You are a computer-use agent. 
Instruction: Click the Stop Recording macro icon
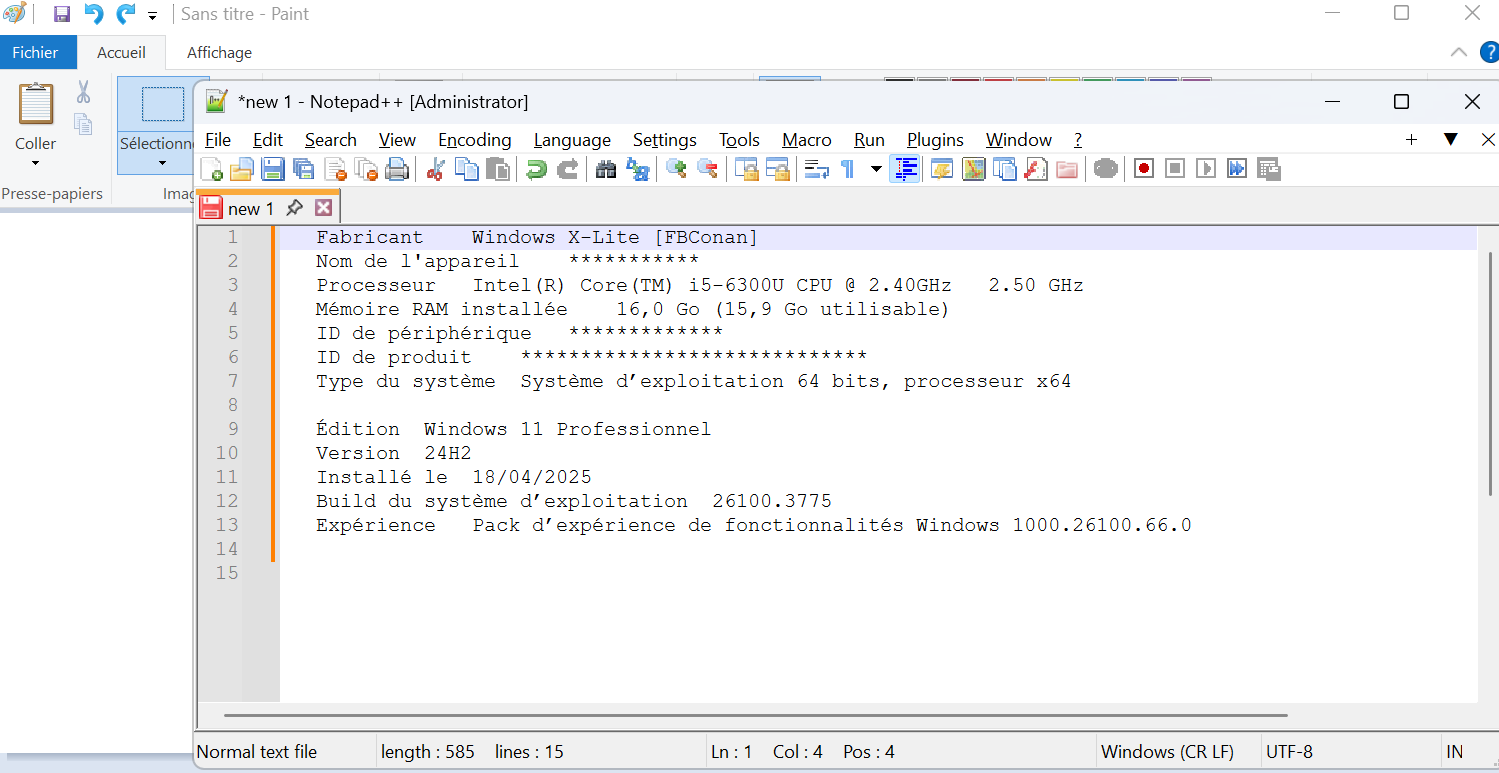click(1175, 169)
